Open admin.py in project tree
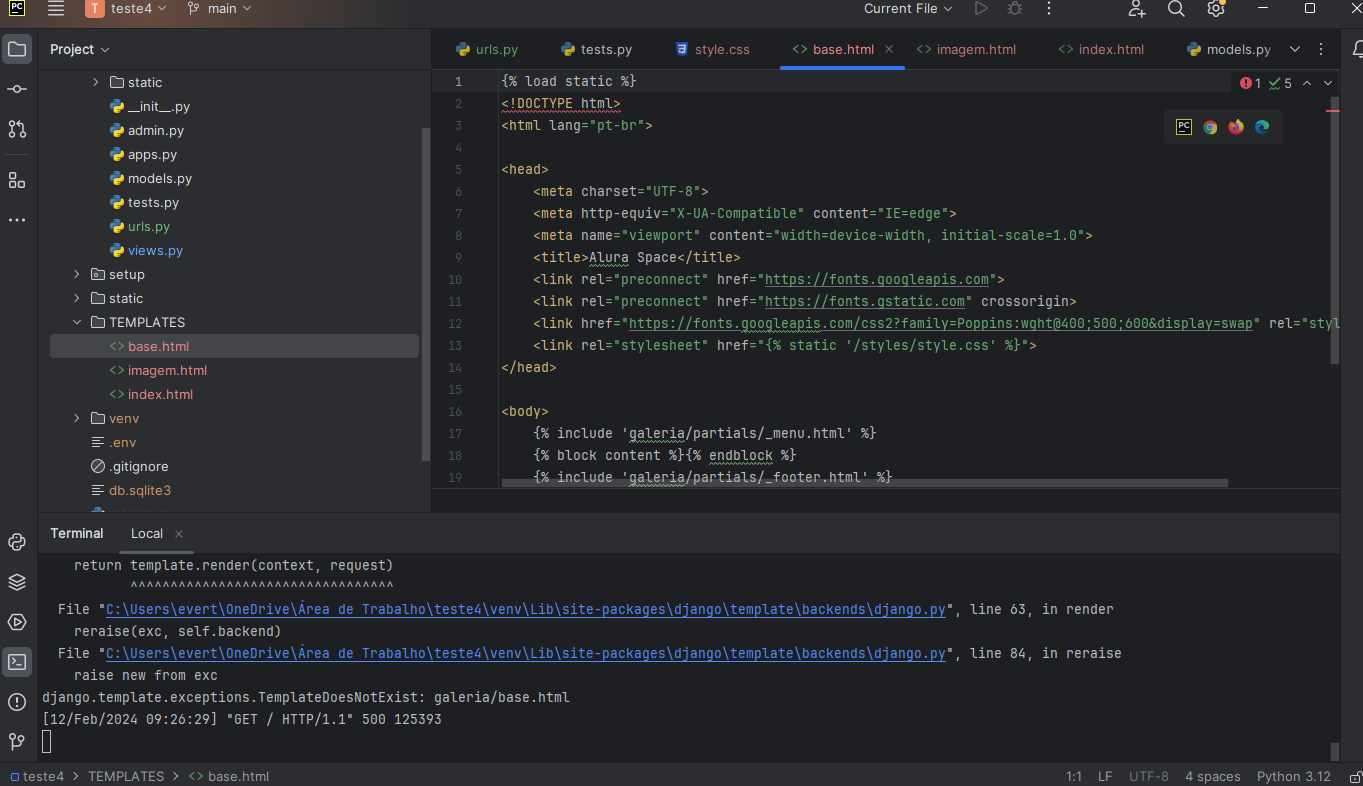The height and width of the screenshot is (786, 1363). click(155, 130)
